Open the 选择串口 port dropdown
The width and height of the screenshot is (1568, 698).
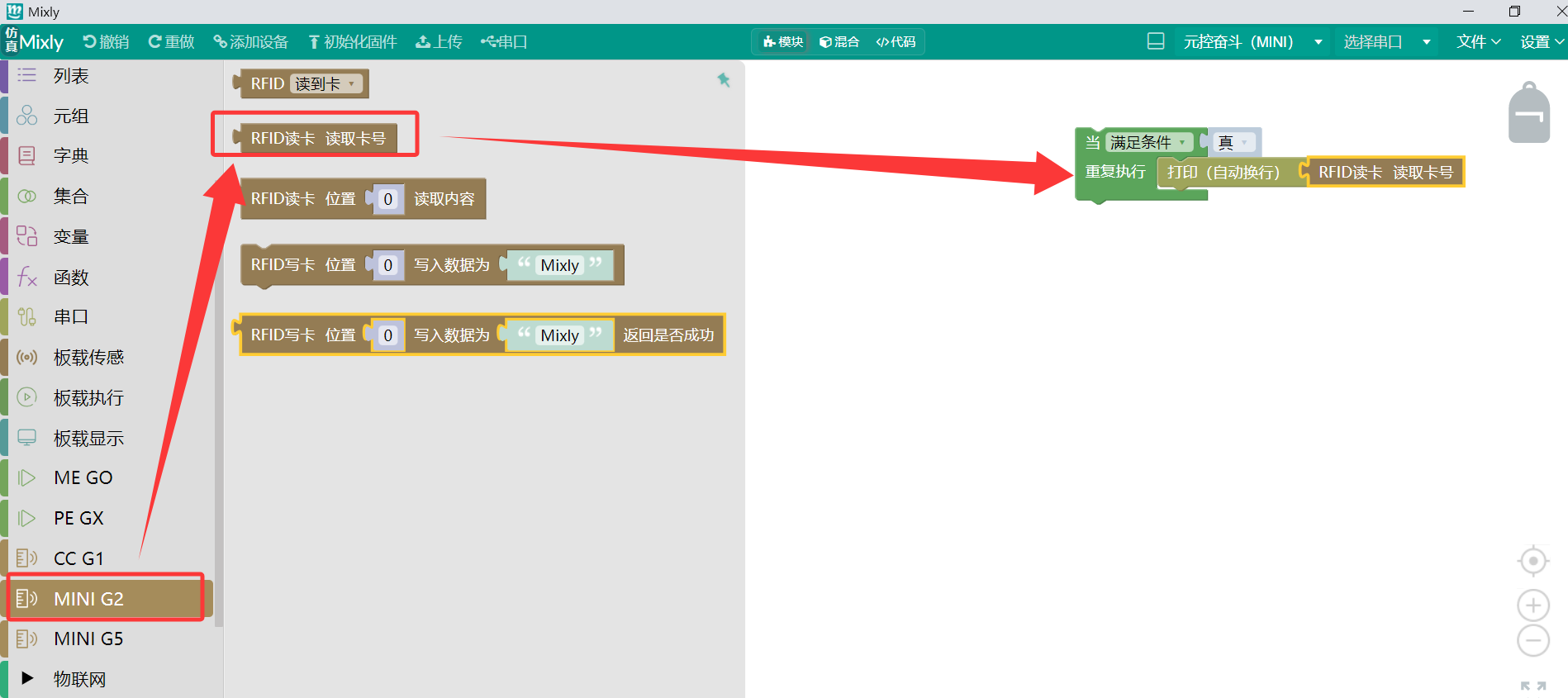[x=1387, y=42]
